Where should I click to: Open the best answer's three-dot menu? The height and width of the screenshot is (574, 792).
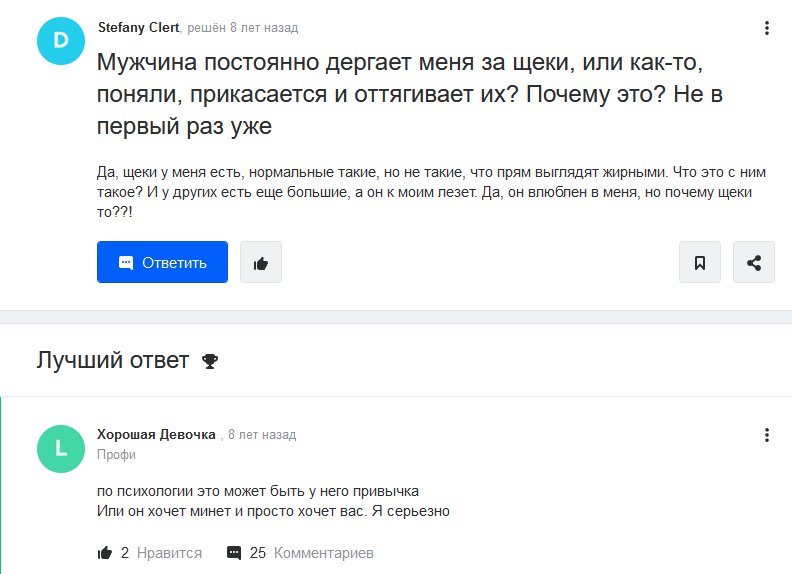tap(767, 435)
